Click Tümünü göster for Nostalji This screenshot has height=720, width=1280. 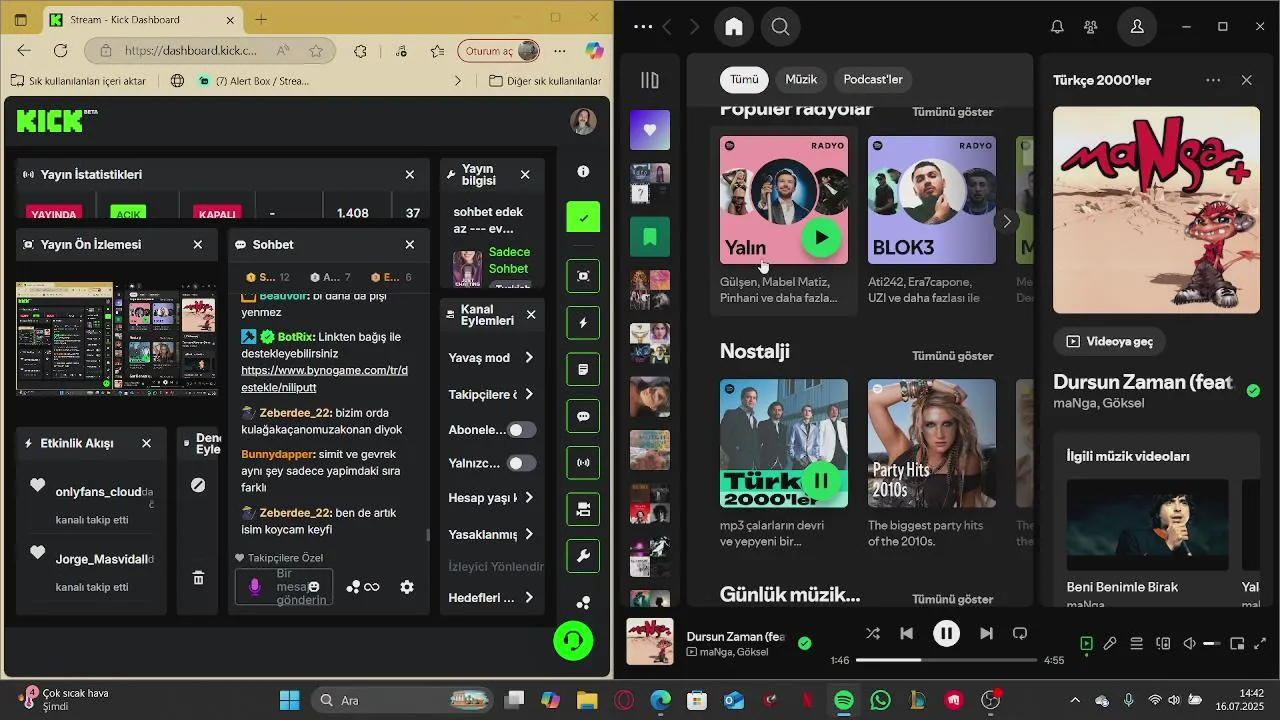click(952, 356)
